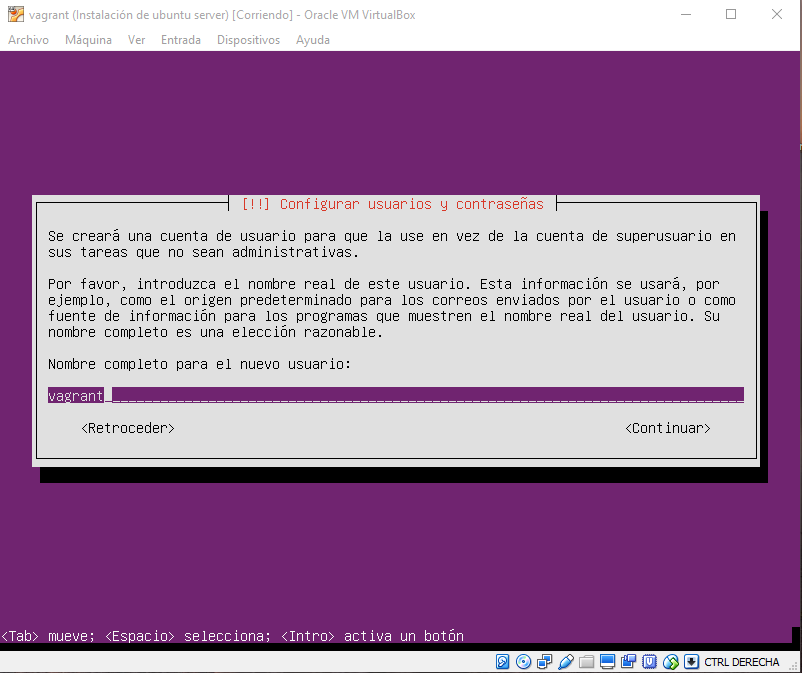Open the display settings monitor icon

pos(607,662)
